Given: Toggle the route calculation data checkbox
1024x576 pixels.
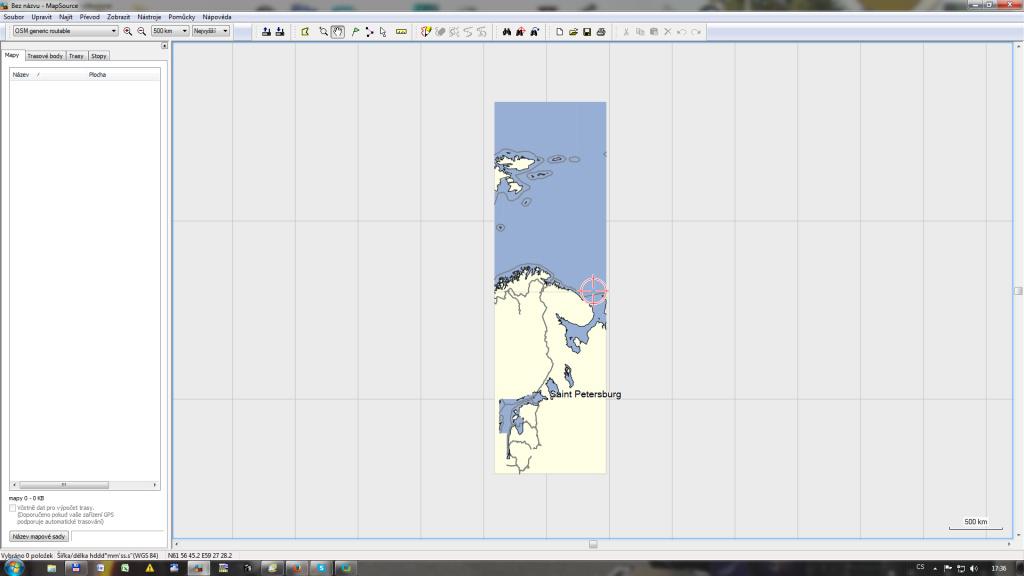Looking at the screenshot, I should (x=12, y=508).
